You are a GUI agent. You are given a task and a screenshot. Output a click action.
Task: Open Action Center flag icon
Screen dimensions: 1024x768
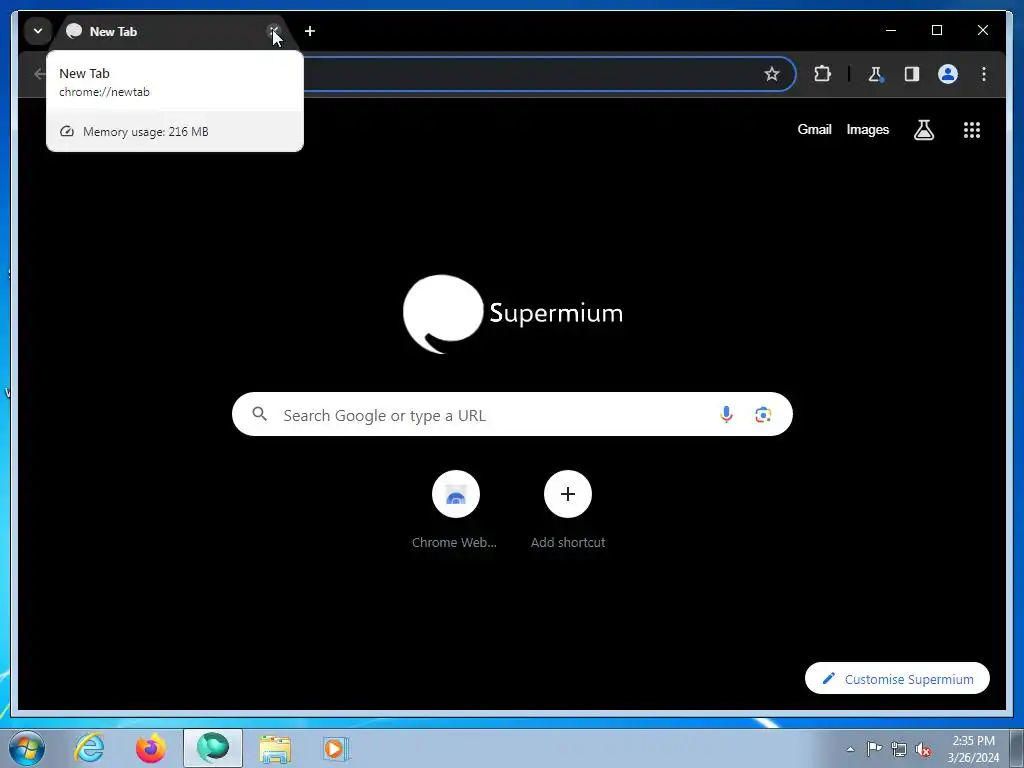pyautogui.click(x=874, y=749)
